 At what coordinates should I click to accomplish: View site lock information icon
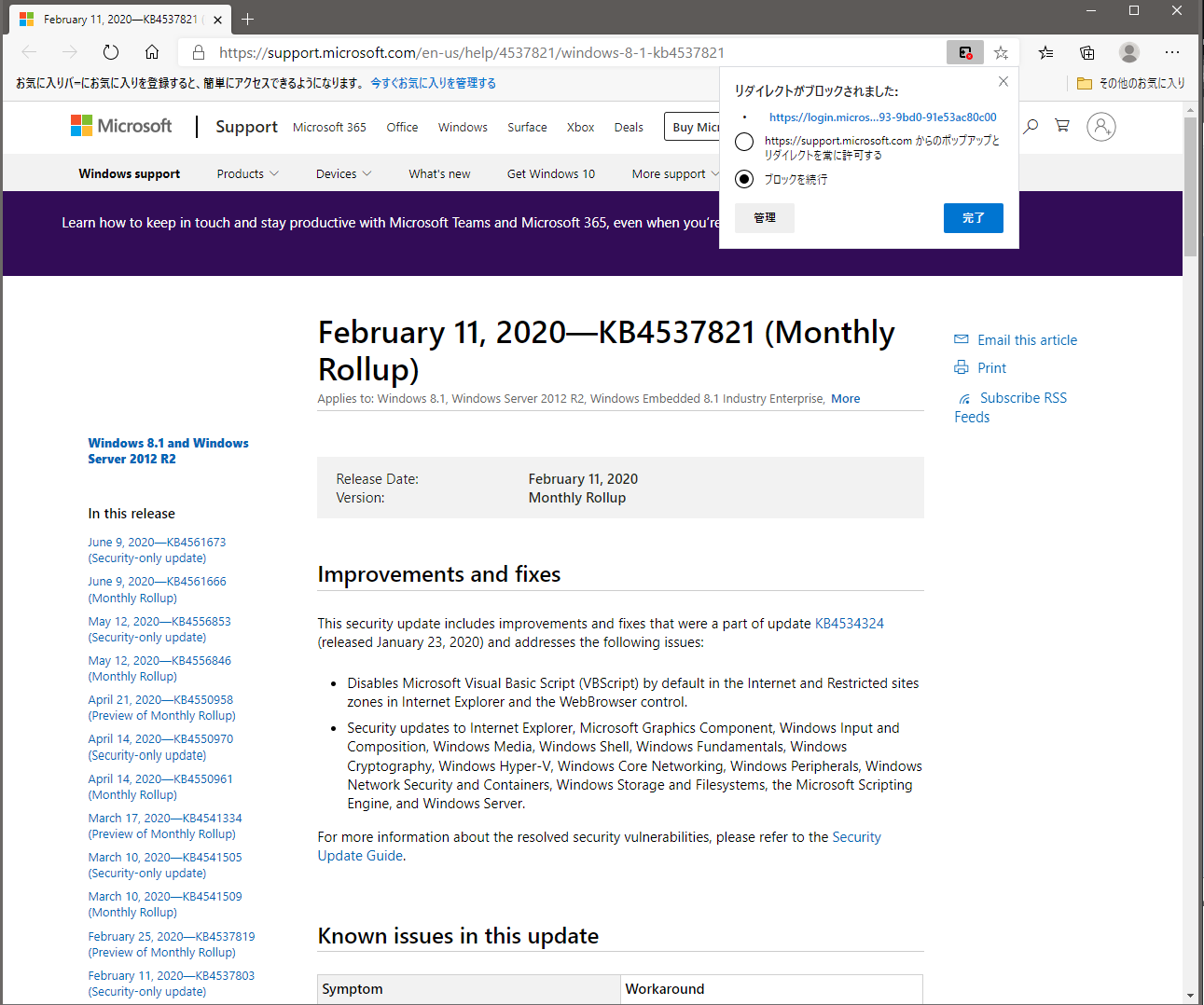click(198, 52)
